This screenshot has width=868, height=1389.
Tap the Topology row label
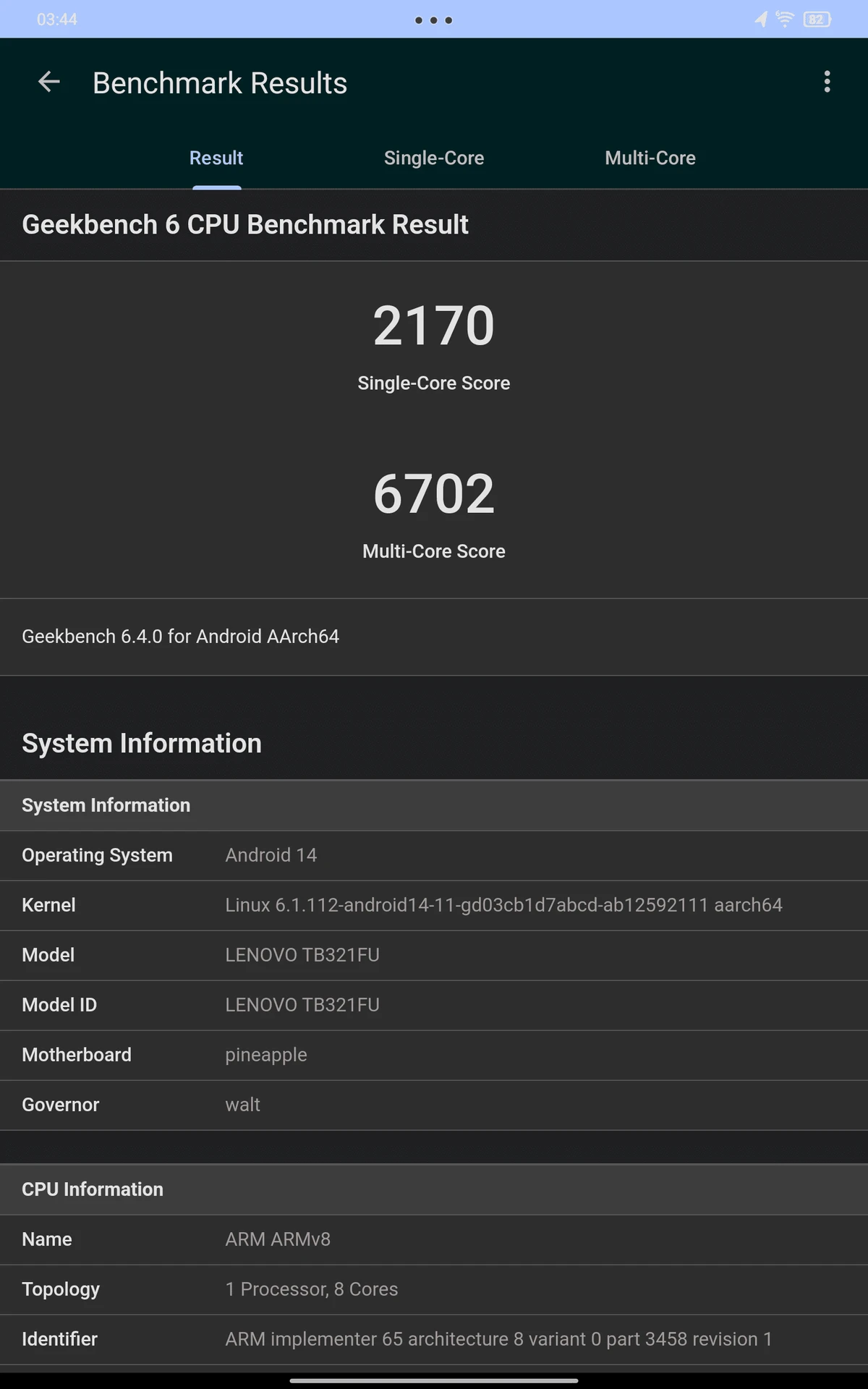point(61,1290)
